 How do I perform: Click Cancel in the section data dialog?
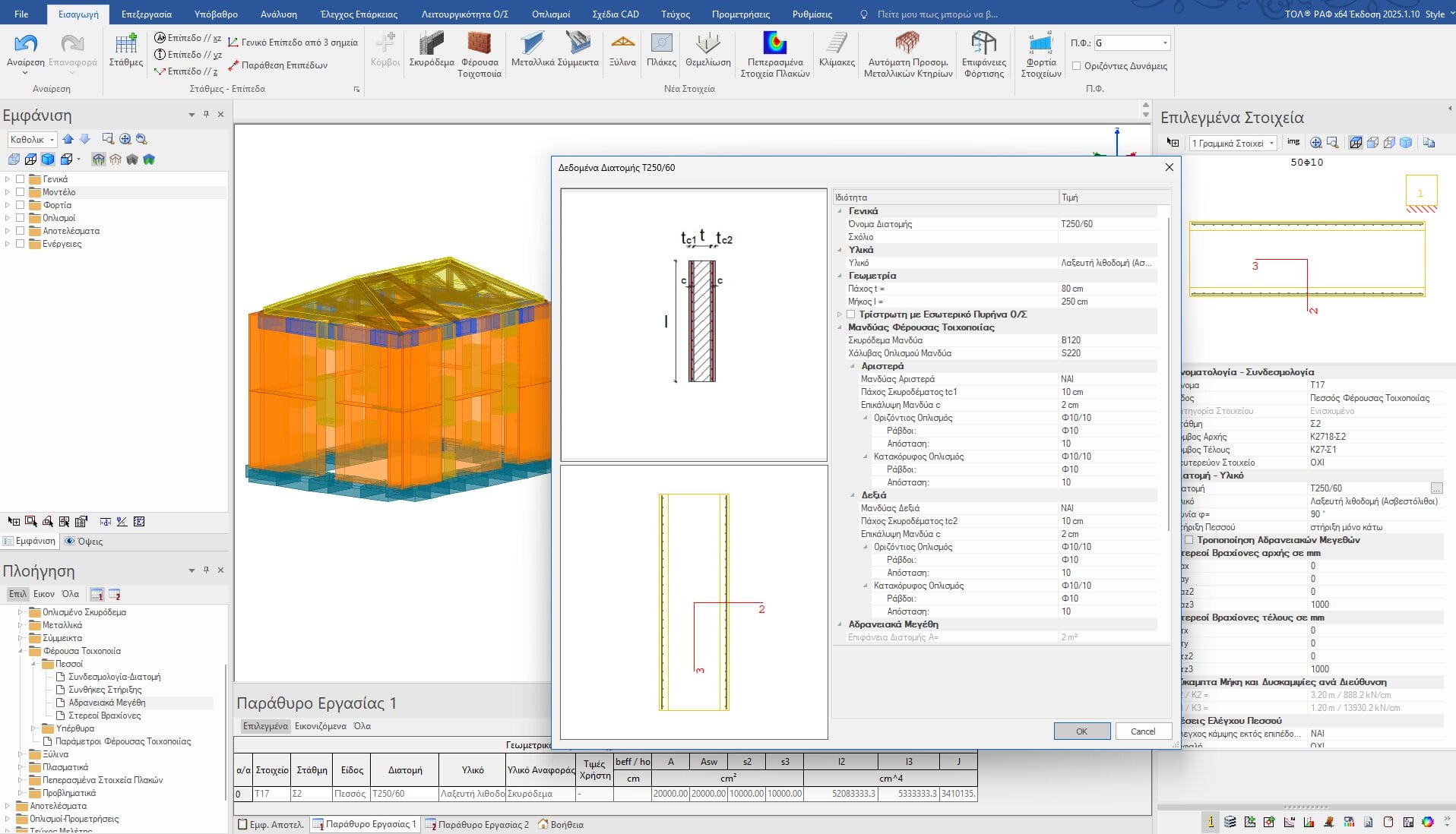click(x=1142, y=731)
